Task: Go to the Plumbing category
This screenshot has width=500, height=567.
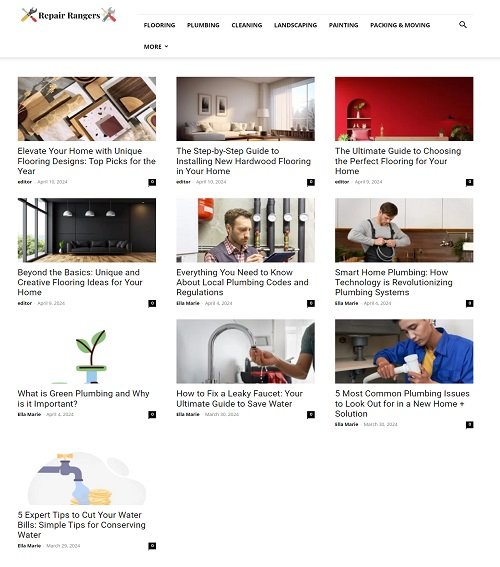Action: 203,25
